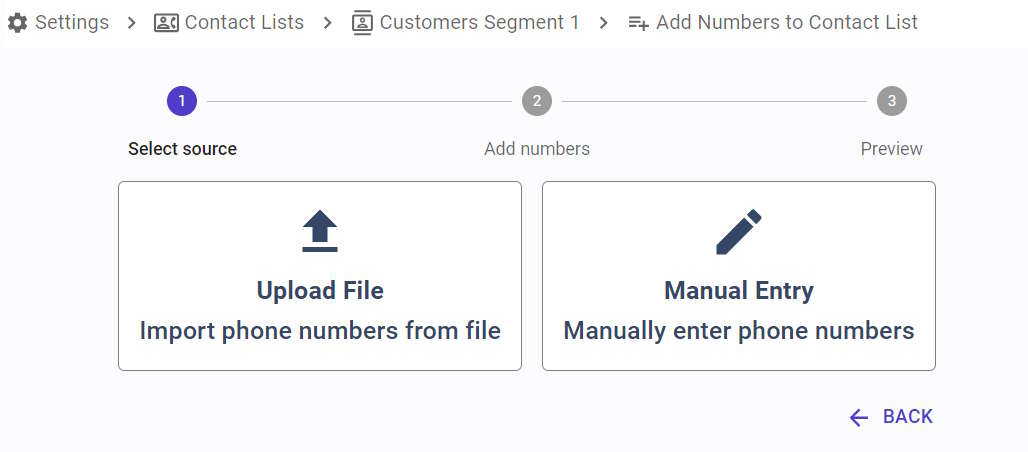The height and width of the screenshot is (452, 1028).
Task: Click the Contact Lists card icon
Action: pyautogui.click(x=166, y=23)
